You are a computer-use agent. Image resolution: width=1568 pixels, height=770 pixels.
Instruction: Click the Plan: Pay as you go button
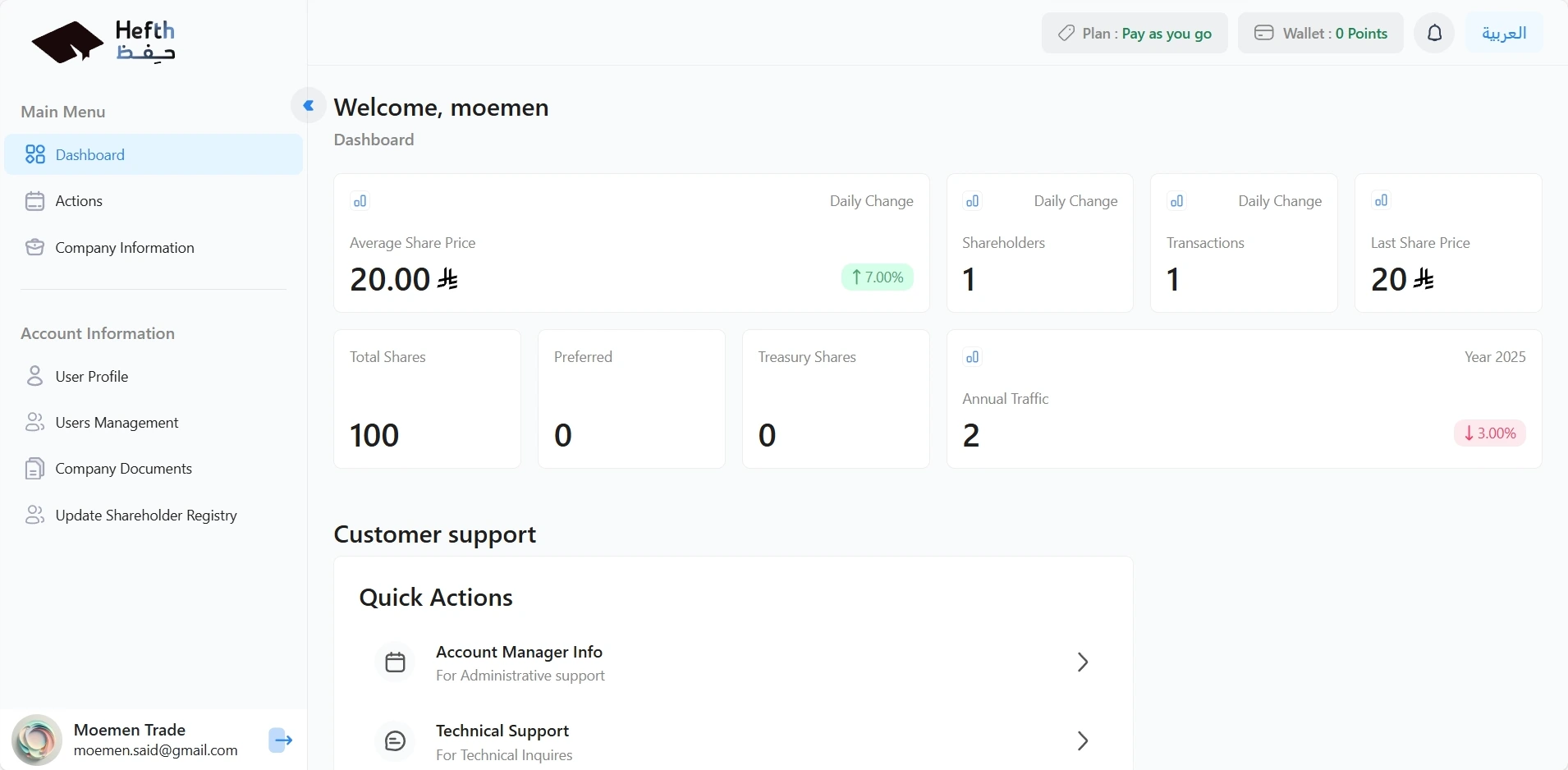(x=1135, y=34)
